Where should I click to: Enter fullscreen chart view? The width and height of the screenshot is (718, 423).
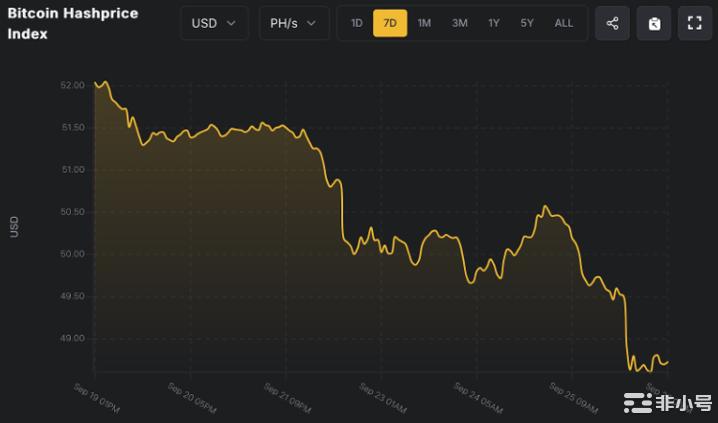(695, 23)
